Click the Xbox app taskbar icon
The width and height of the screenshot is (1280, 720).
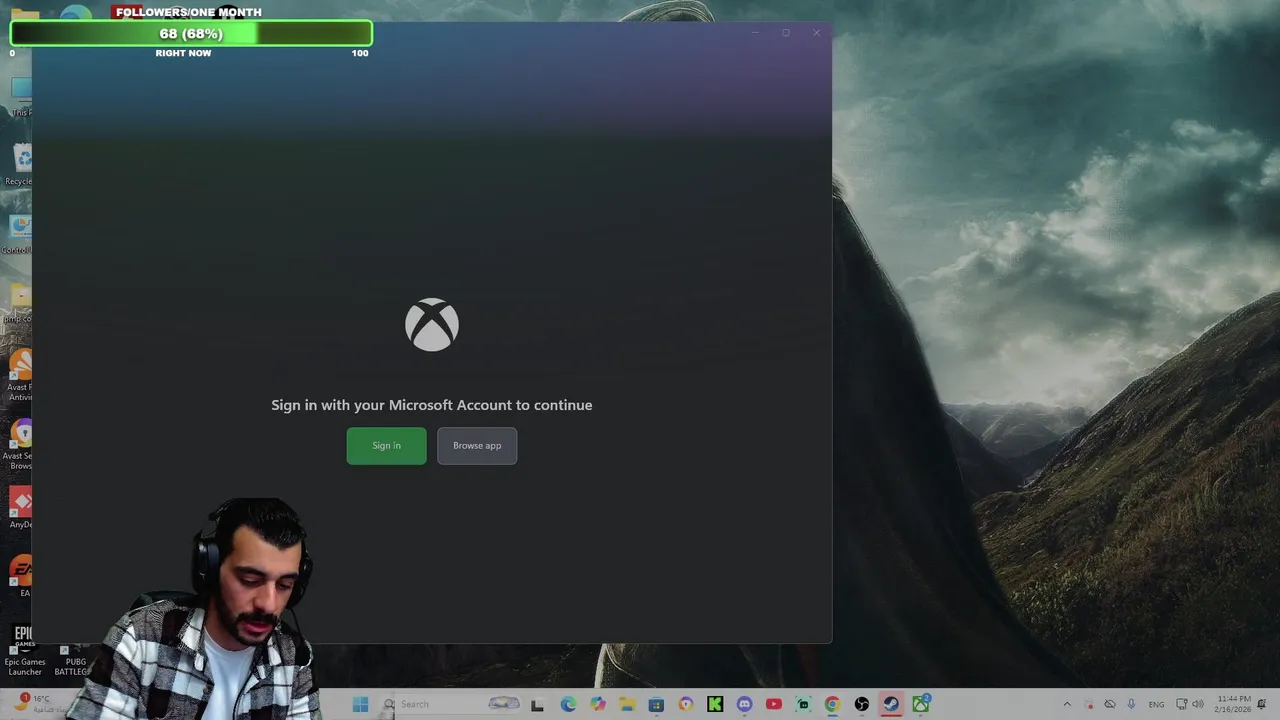coord(921,704)
